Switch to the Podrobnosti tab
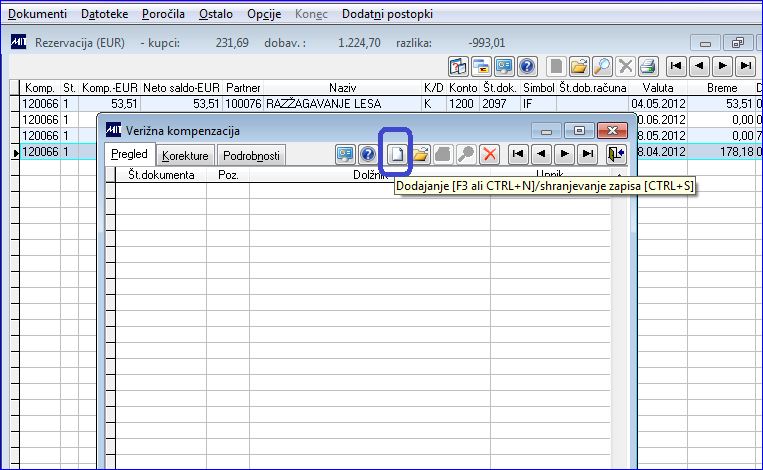This screenshot has width=763, height=470. click(251, 156)
